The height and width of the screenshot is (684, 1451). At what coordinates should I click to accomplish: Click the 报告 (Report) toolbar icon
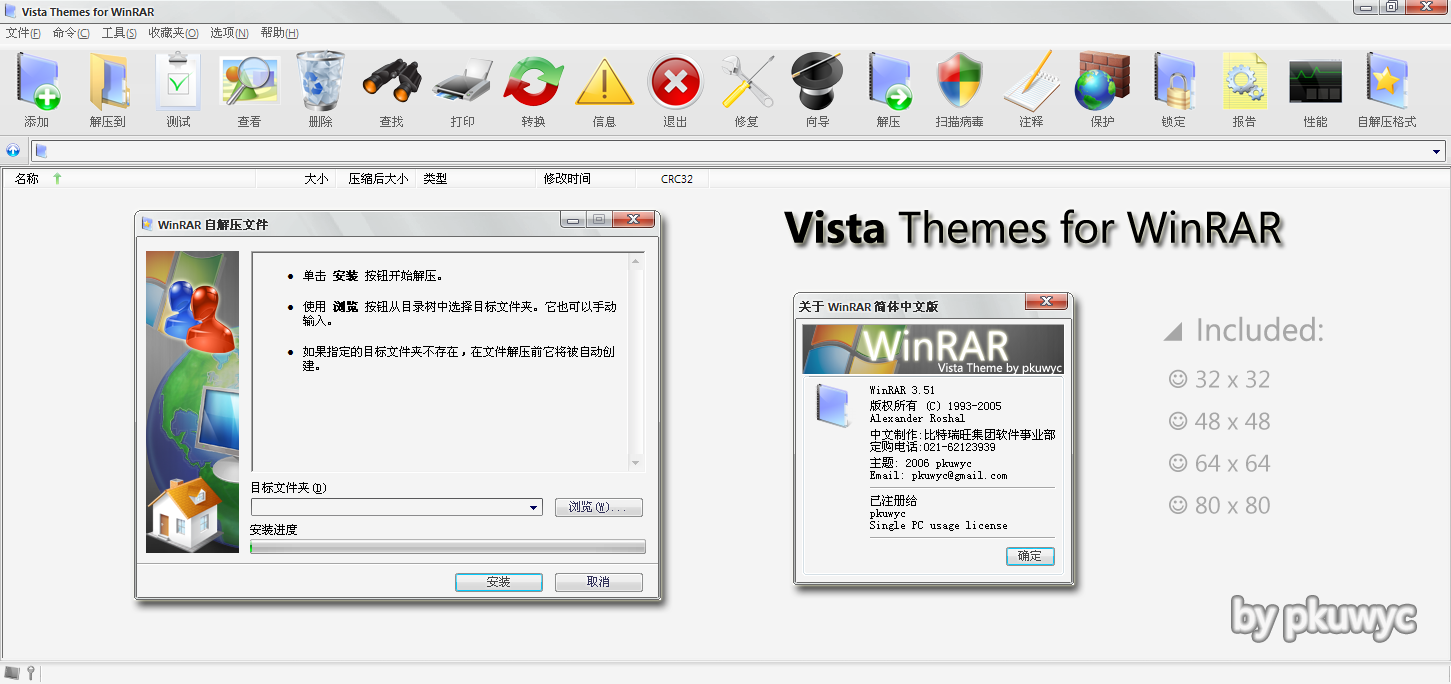tap(1244, 90)
